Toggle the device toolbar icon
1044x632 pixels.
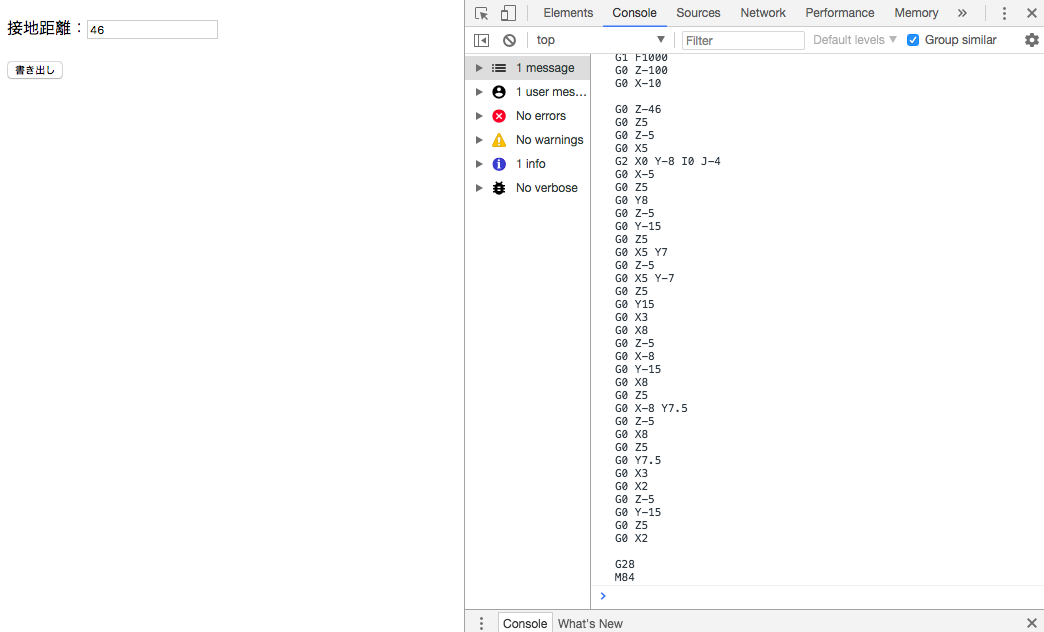[x=508, y=13]
